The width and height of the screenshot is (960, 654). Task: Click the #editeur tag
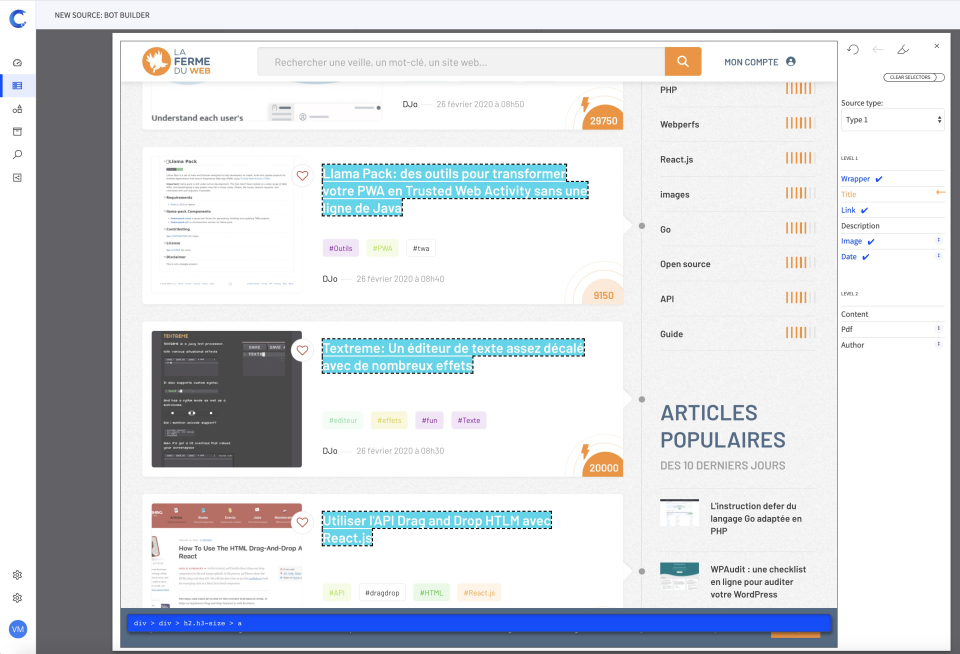click(x=343, y=420)
